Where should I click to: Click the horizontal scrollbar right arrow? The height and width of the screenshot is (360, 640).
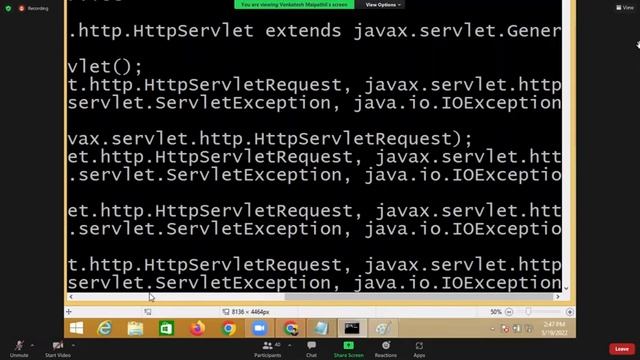click(558, 297)
